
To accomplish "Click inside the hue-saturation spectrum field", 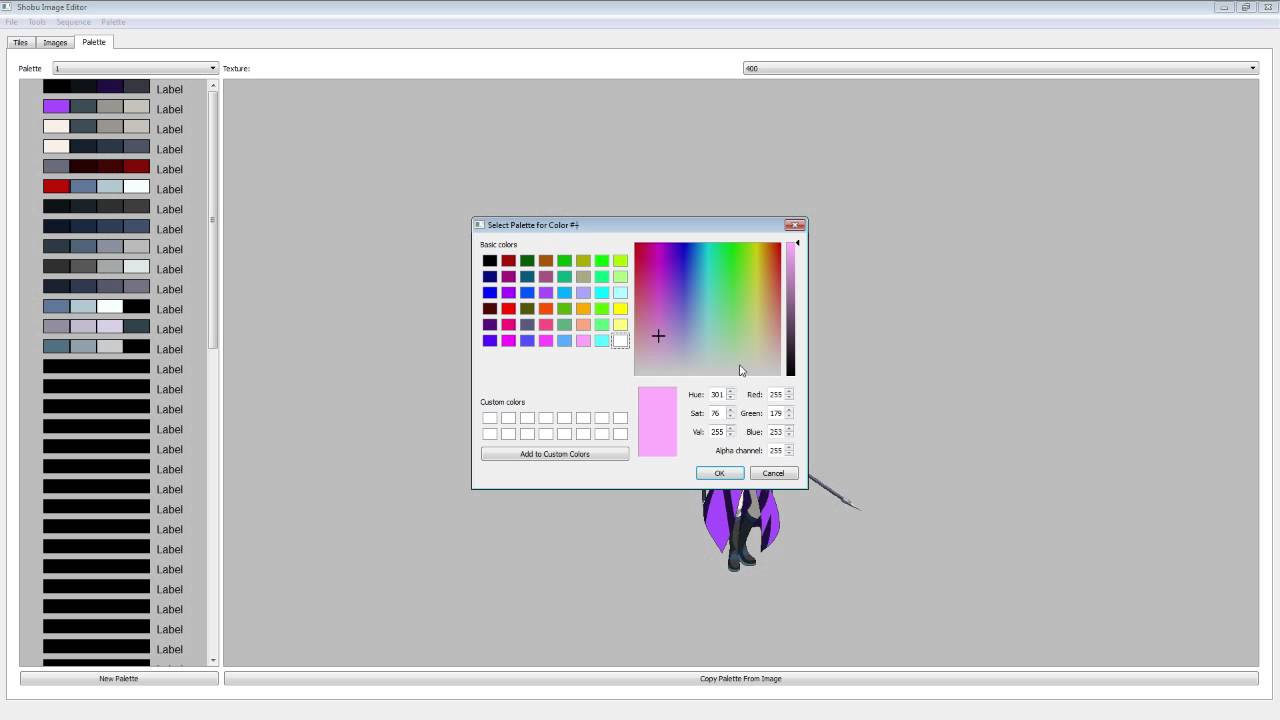I will point(707,309).
